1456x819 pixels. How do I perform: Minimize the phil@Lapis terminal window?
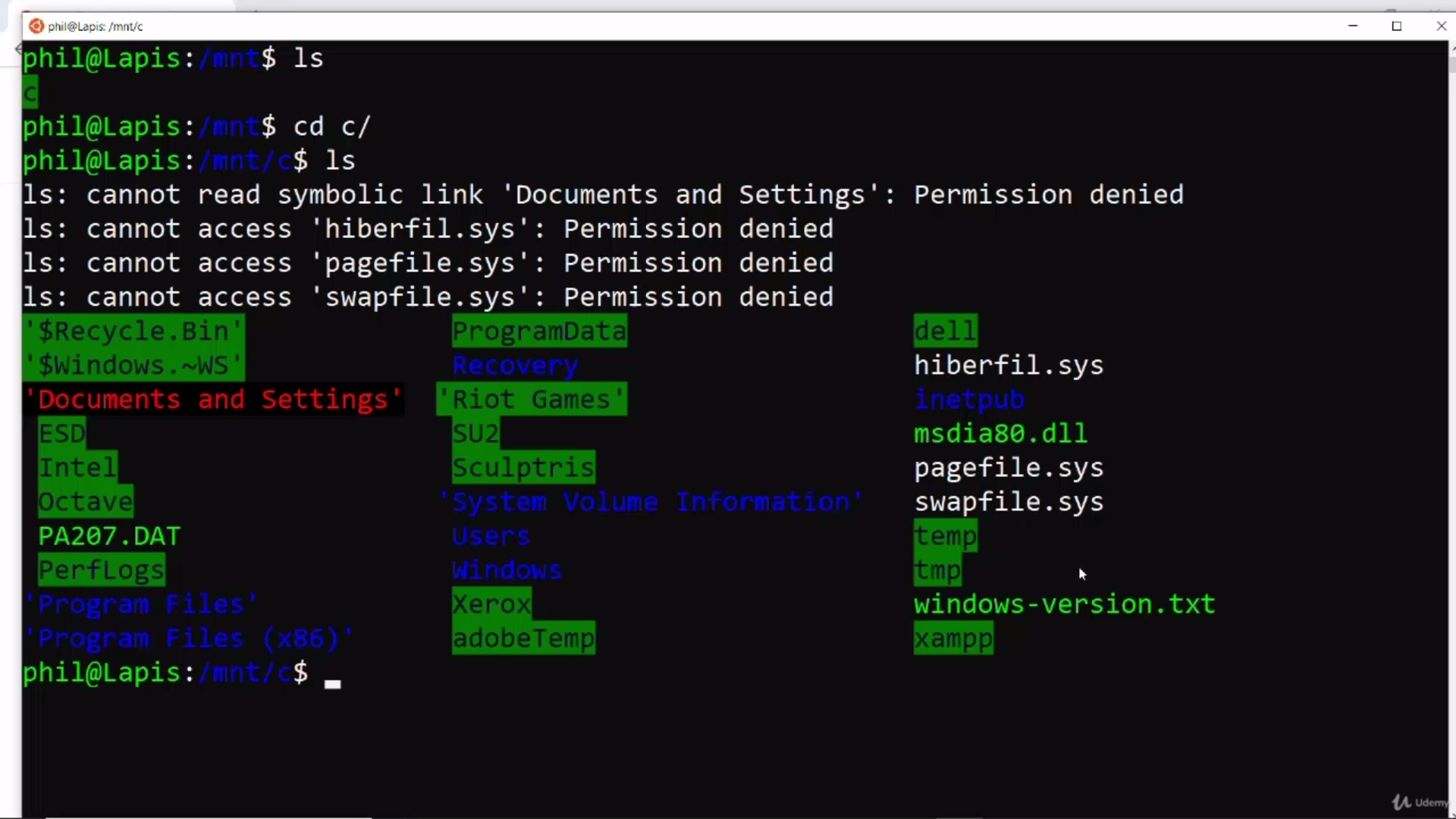click(1353, 26)
